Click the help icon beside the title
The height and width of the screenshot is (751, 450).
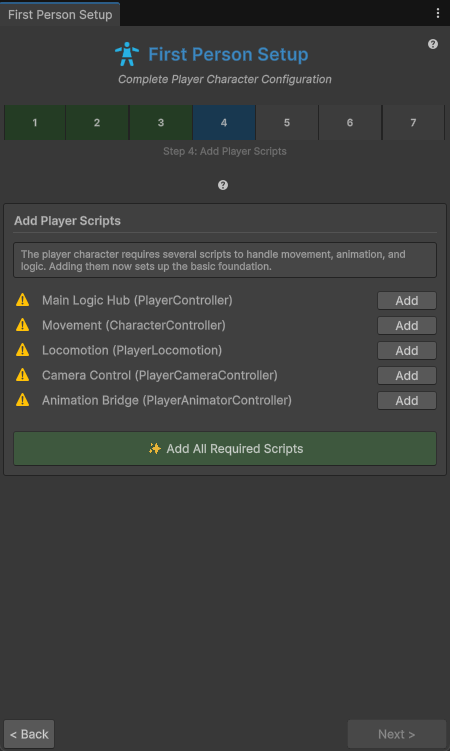tap(433, 44)
